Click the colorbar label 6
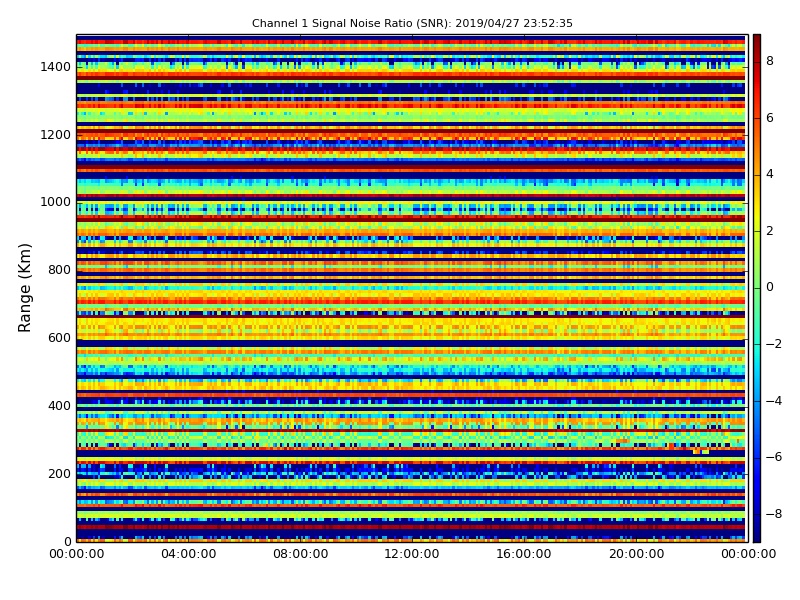Image resolution: width=800 pixels, height=600 pixels. point(770,118)
